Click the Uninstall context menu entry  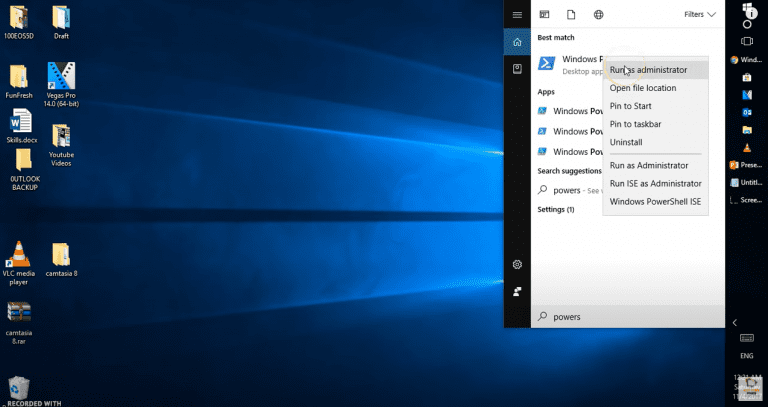click(x=626, y=142)
